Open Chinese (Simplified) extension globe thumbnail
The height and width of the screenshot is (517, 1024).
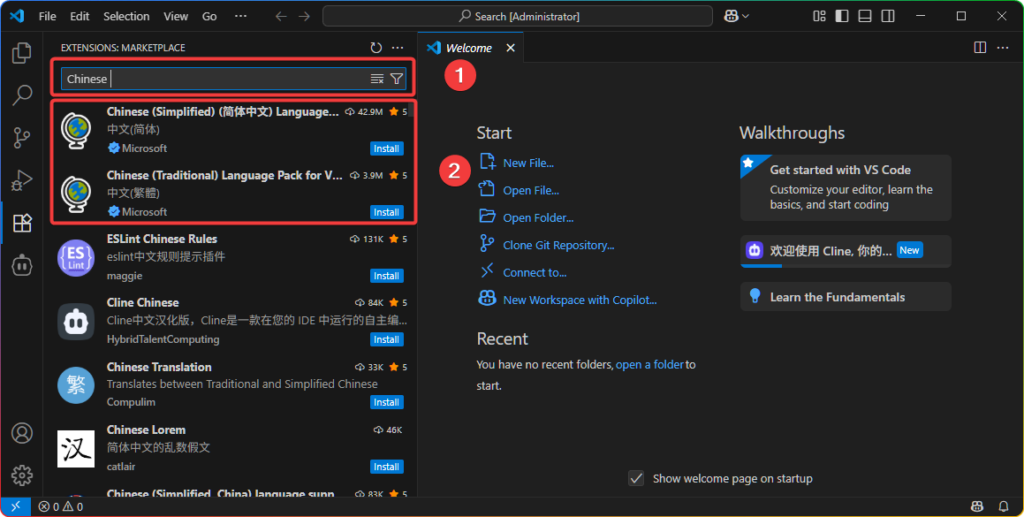point(76,130)
